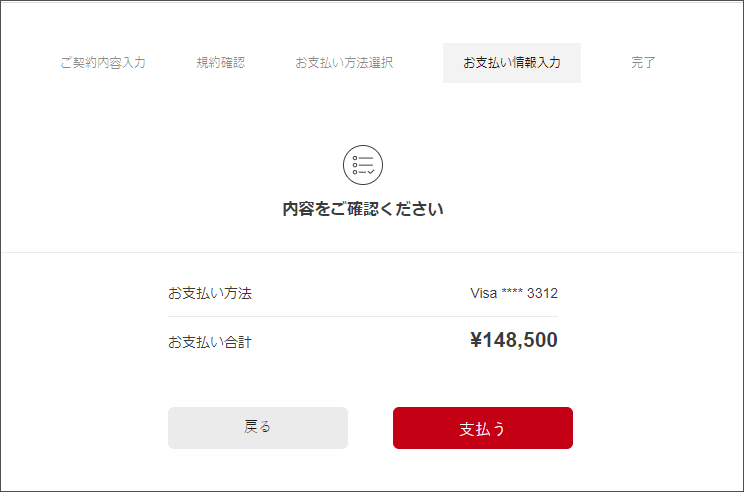The height and width of the screenshot is (492, 744).
Task: Click the checklist icon above the heading
Action: click(x=363, y=165)
